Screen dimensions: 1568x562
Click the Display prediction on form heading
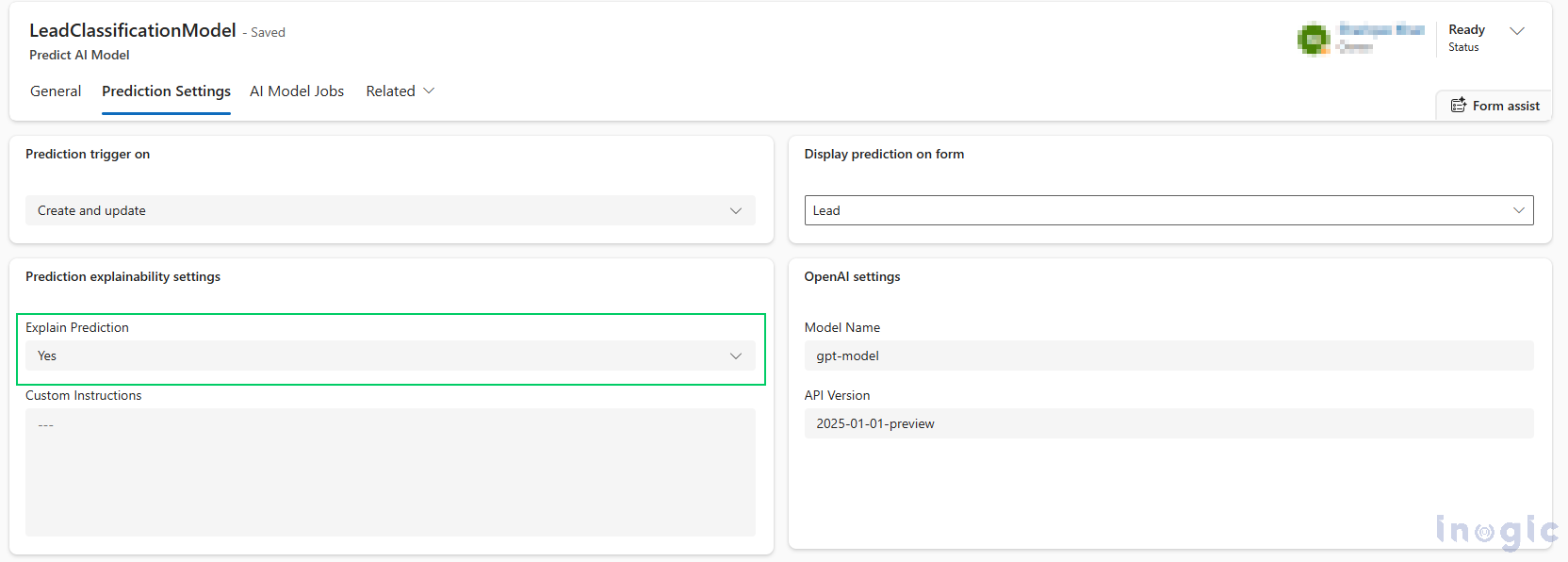pyautogui.click(x=884, y=154)
